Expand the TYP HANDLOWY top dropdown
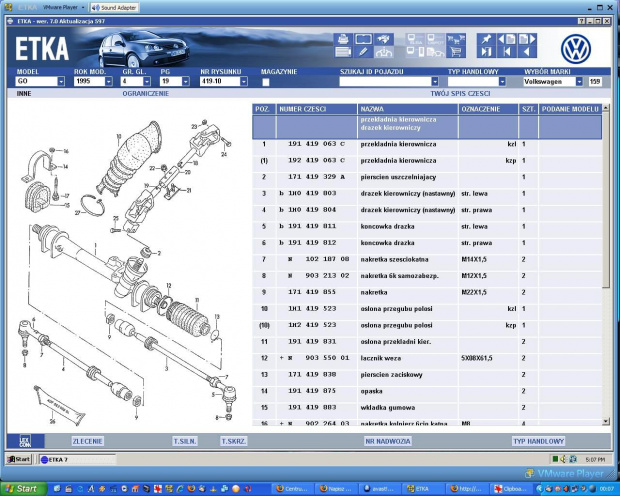This screenshot has width=620, height=496. click(502, 81)
